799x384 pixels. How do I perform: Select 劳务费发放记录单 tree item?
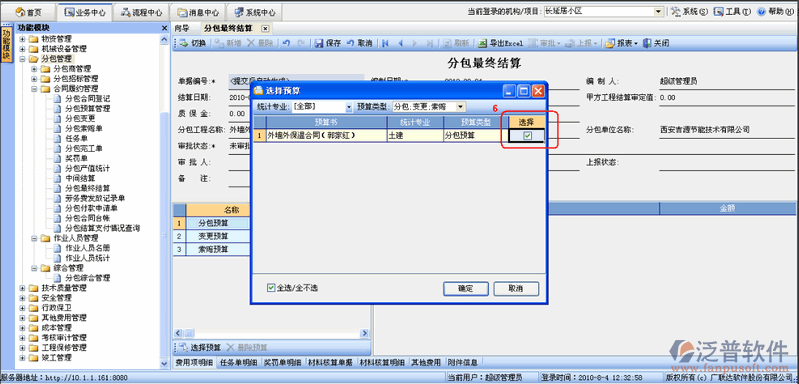[95, 198]
